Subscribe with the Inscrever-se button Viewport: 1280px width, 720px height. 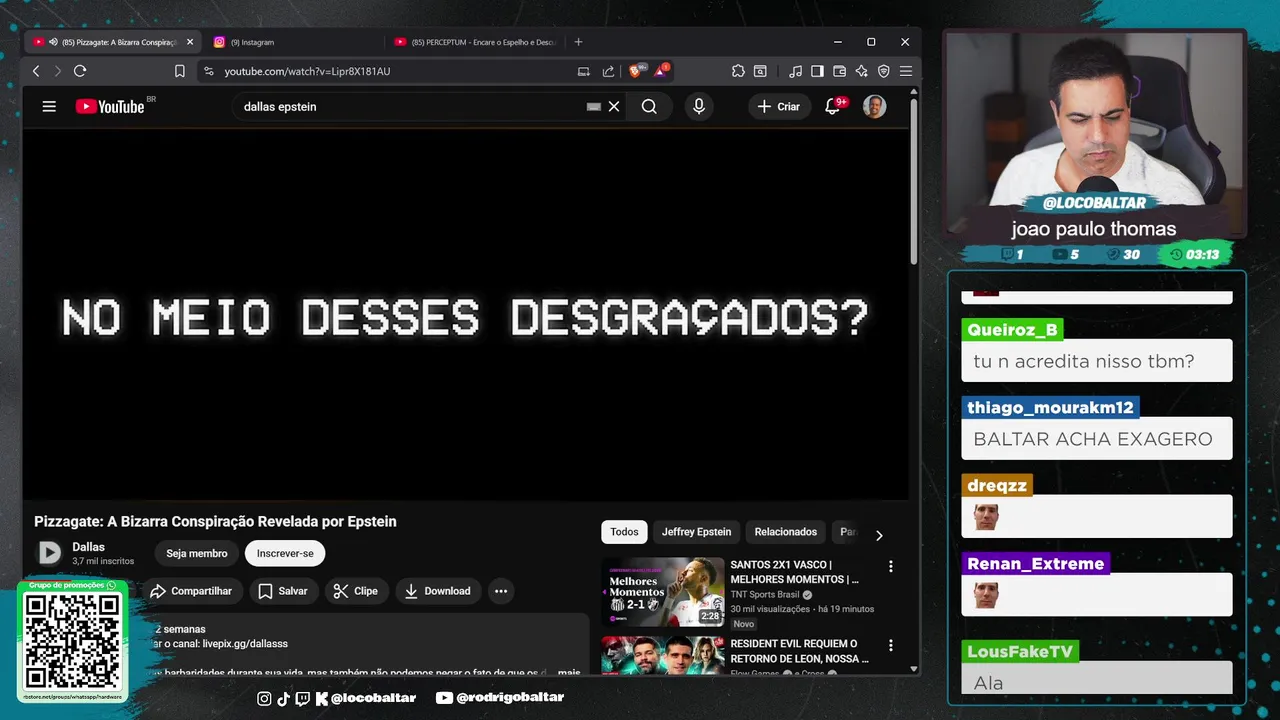tap(285, 553)
